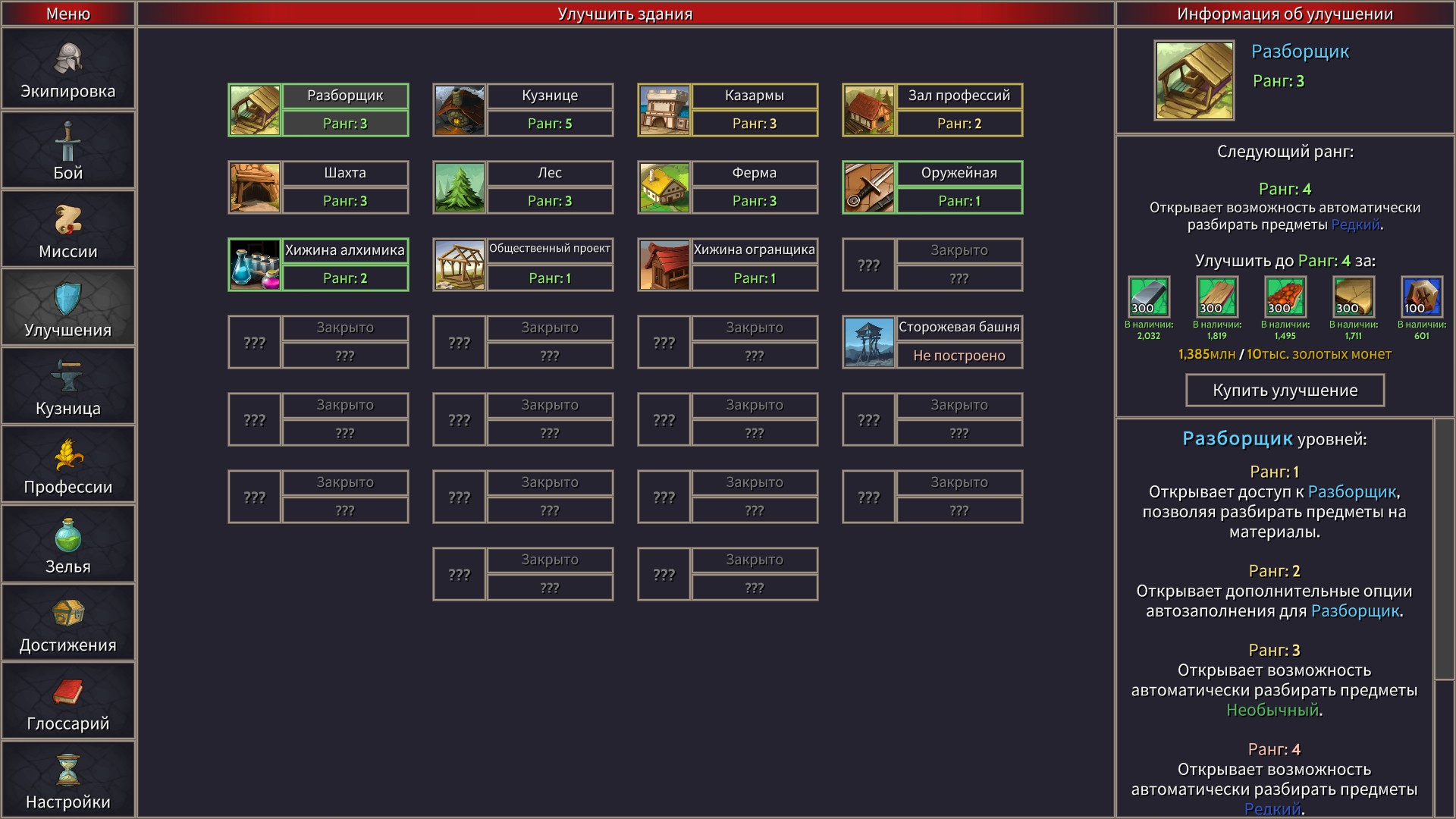Viewport: 1456px width, 819px height.
Task: Click the Шахта mine building icon
Action: click(x=255, y=187)
